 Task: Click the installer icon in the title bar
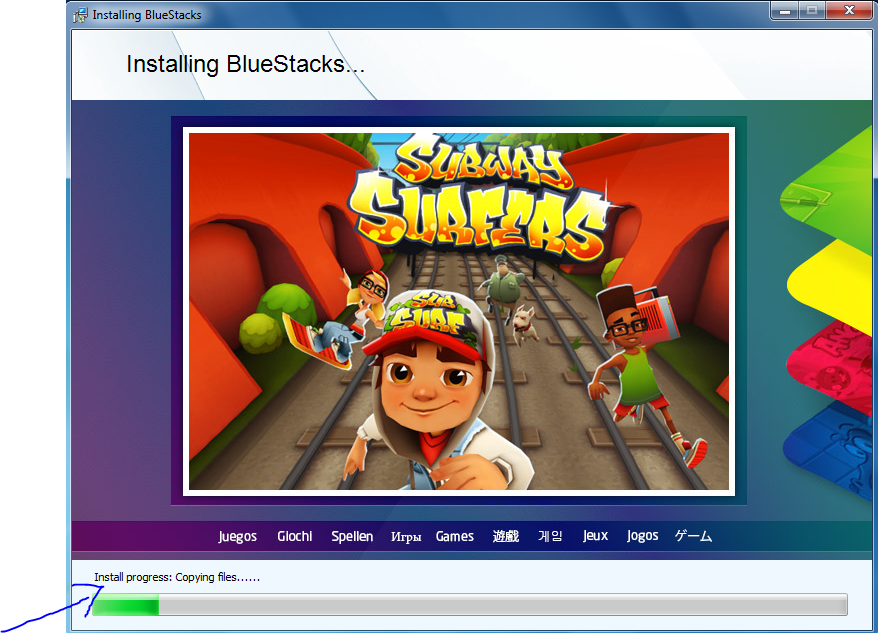coord(80,15)
